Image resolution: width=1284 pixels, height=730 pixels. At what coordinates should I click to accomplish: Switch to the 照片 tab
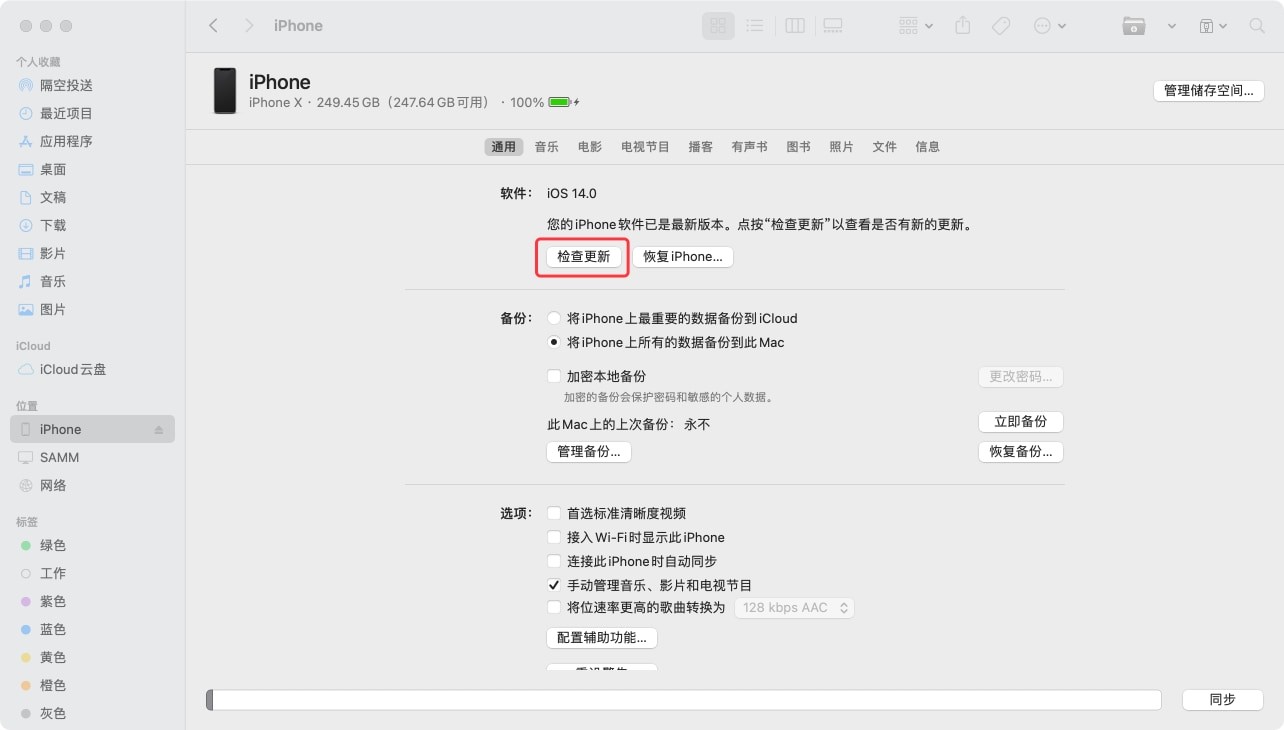[841, 146]
